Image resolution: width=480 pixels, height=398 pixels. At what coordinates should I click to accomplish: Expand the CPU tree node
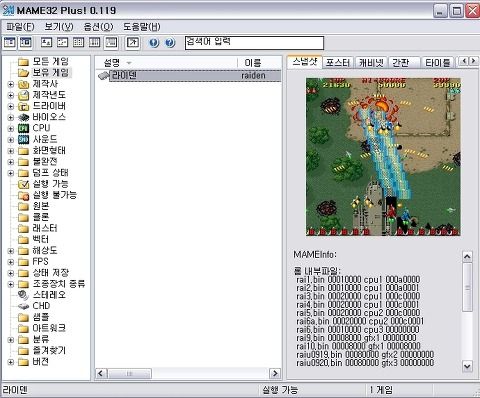11,129
